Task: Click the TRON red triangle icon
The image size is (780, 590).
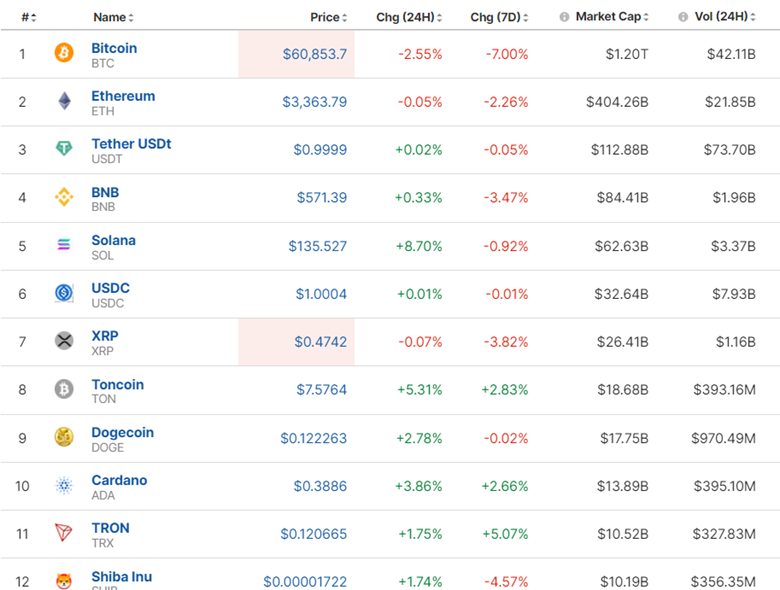Action: pos(63,533)
